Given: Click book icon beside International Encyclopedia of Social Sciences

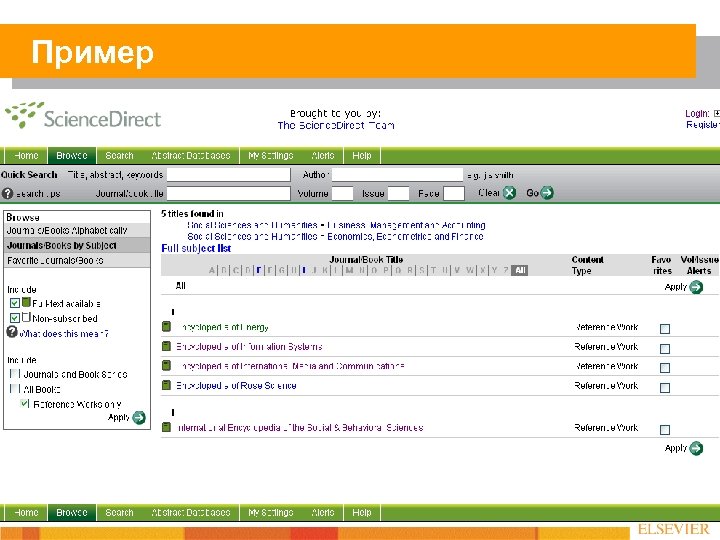Looking at the screenshot, I should point(166,427).
